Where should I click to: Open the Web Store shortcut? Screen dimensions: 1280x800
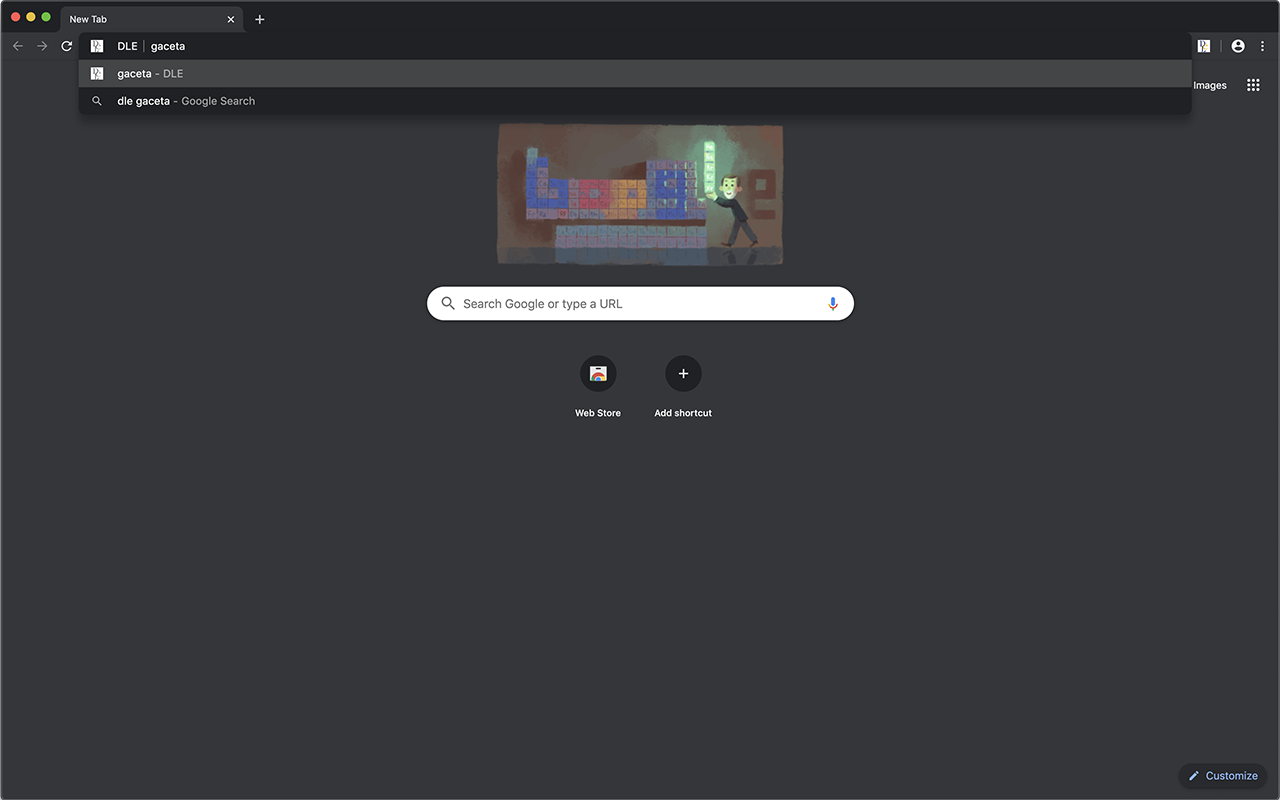tap(598, 387)
